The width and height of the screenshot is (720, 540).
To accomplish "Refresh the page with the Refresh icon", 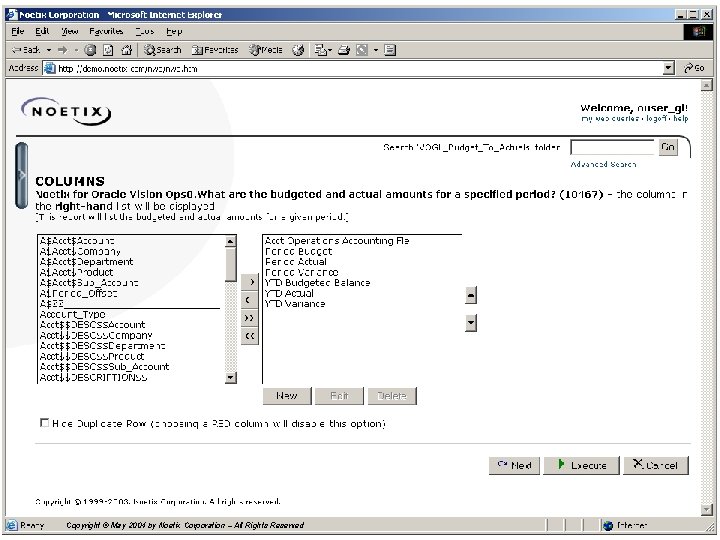I will pos(108,50).
